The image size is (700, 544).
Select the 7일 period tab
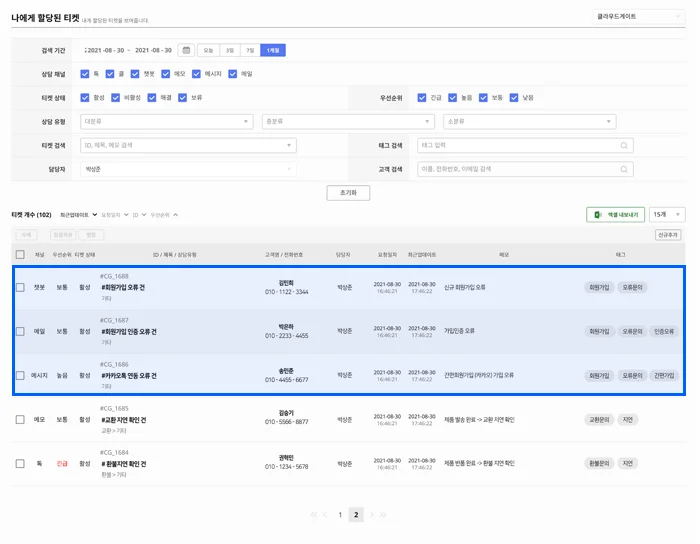point(250,50)
